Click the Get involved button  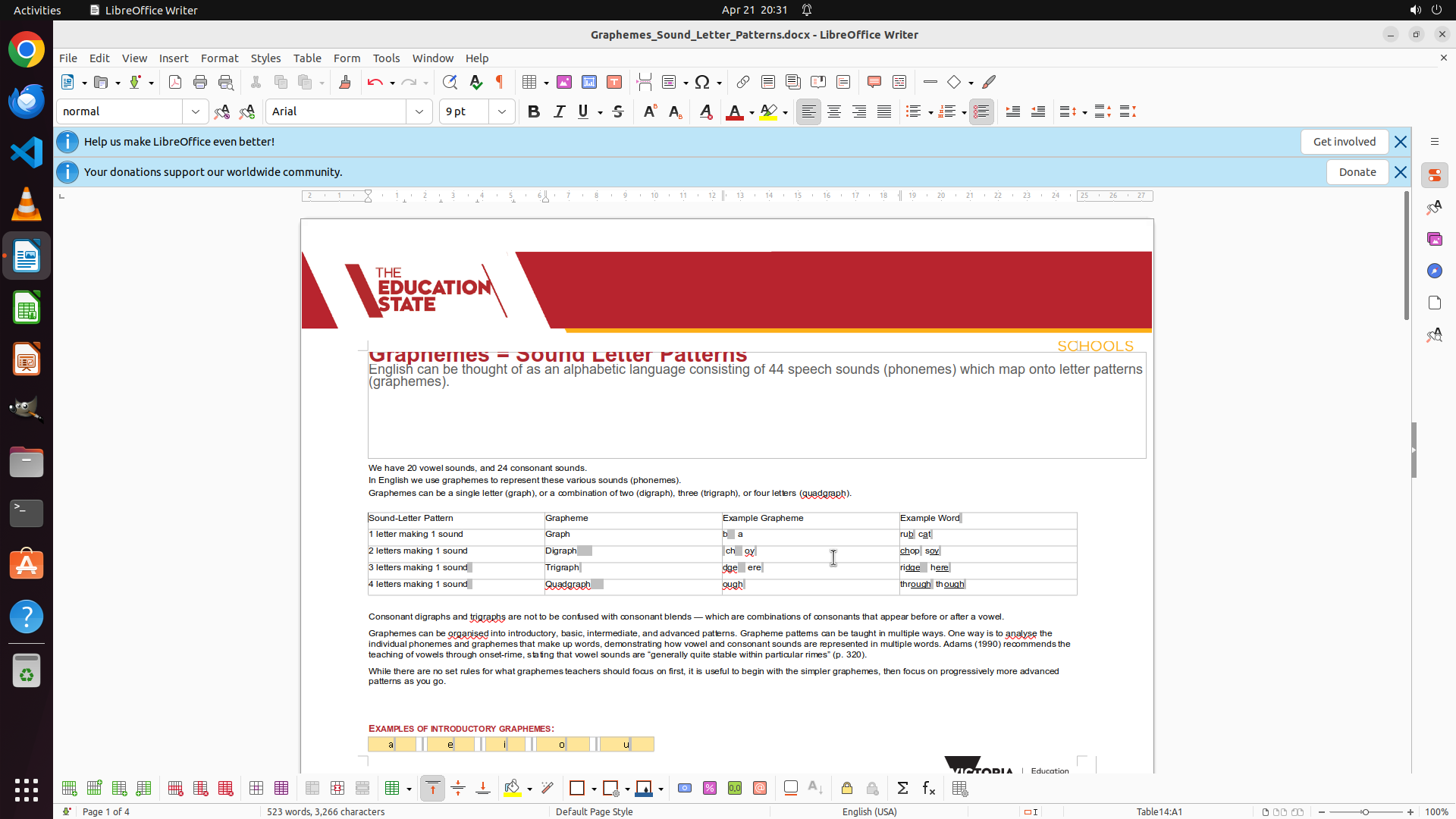(1344, 142)
